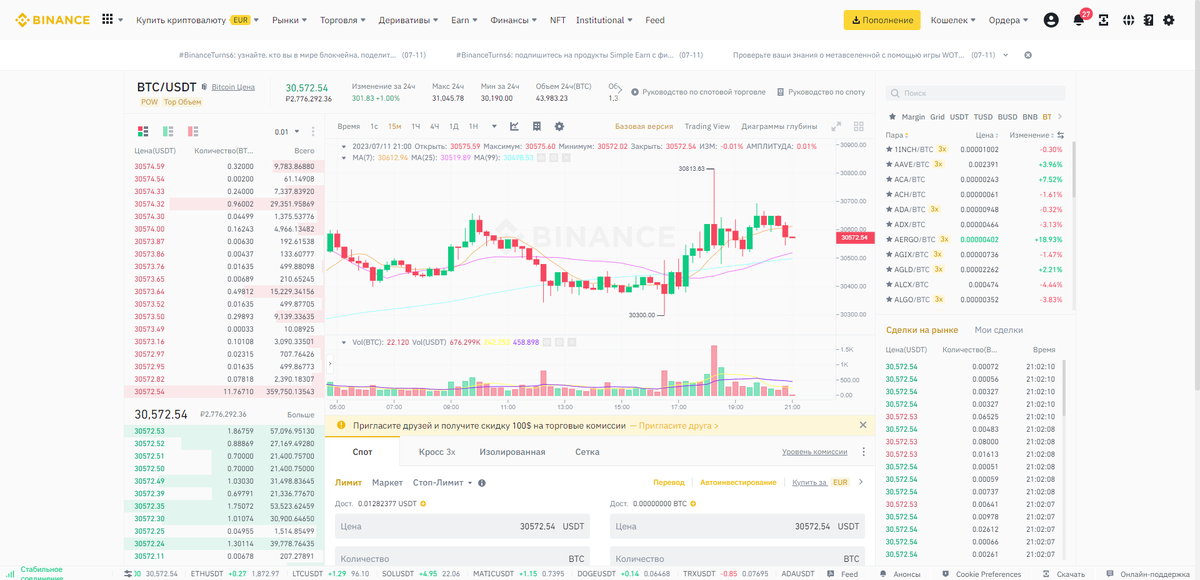Viewport: 1200px width, 580px height.
Task: Expand the chart using the fullscreen arrows icon
Action: pyautogui.click(x=836, y=126)
